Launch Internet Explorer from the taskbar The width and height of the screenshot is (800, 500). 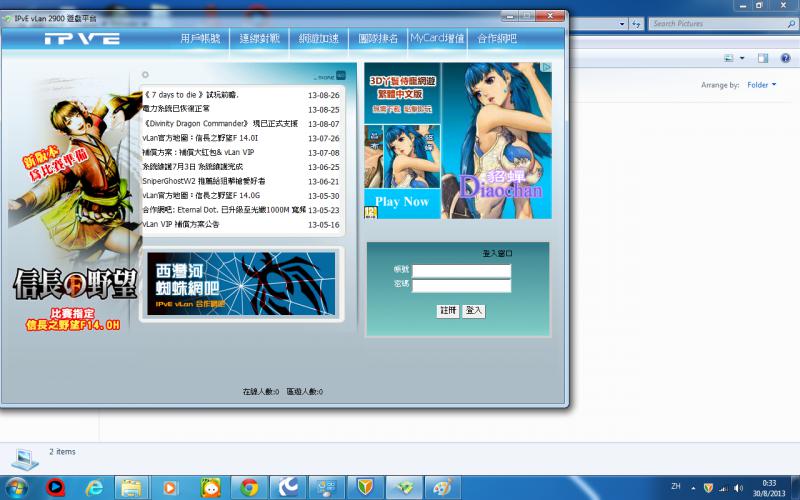tap(94, 487)
